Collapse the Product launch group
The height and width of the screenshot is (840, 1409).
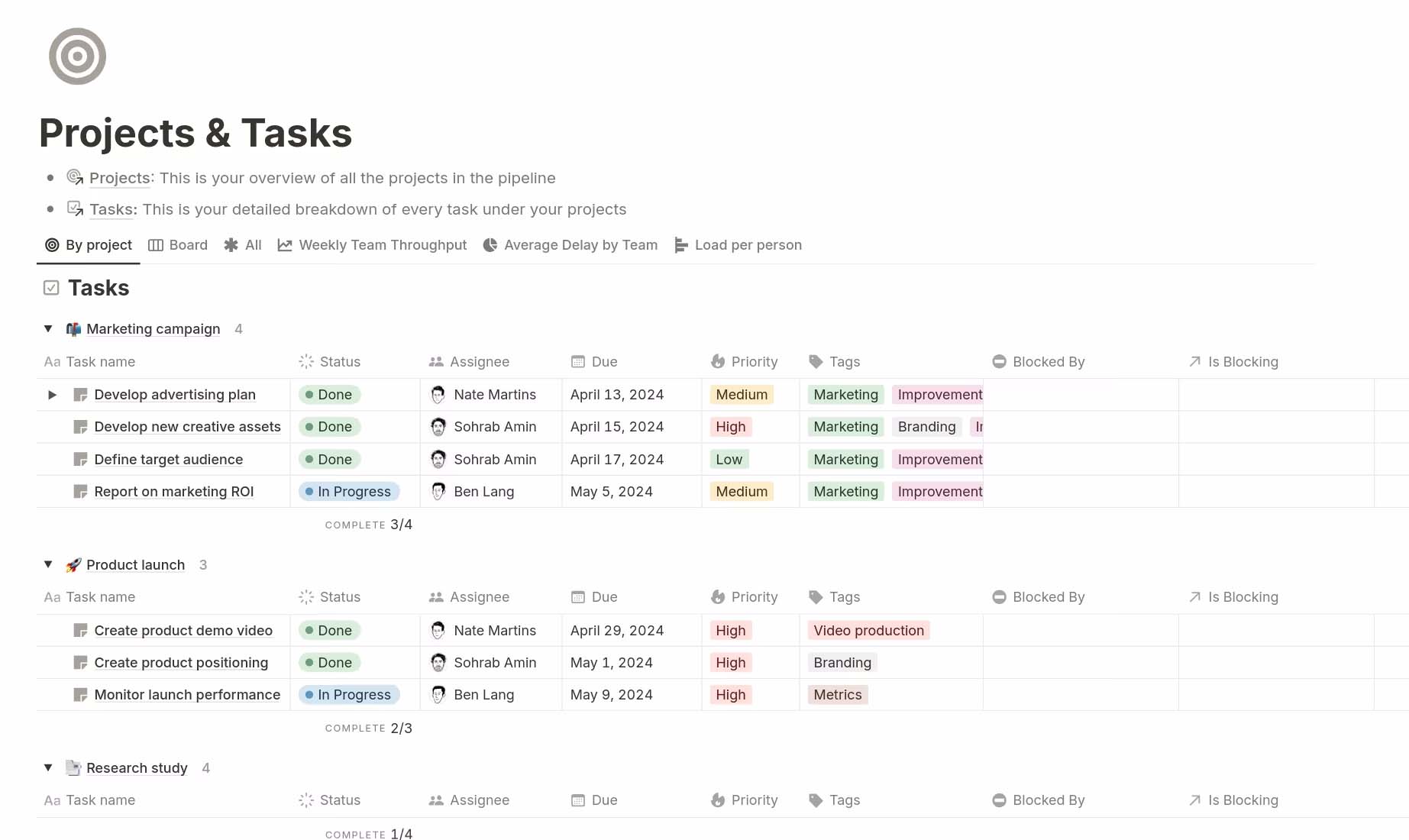pos(48,565)
